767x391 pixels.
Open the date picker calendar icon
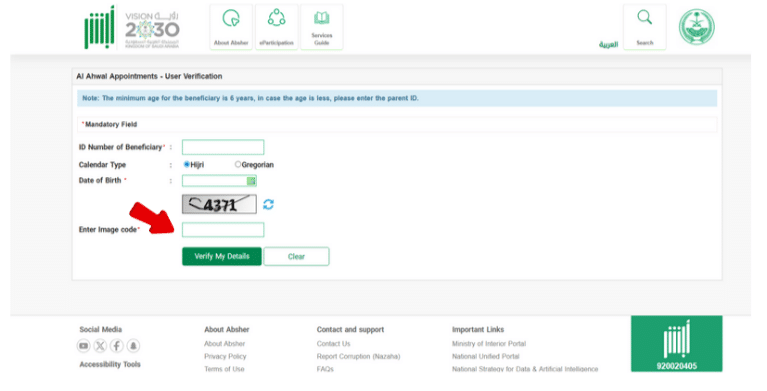pyautogui.click(x=251, y=181)
